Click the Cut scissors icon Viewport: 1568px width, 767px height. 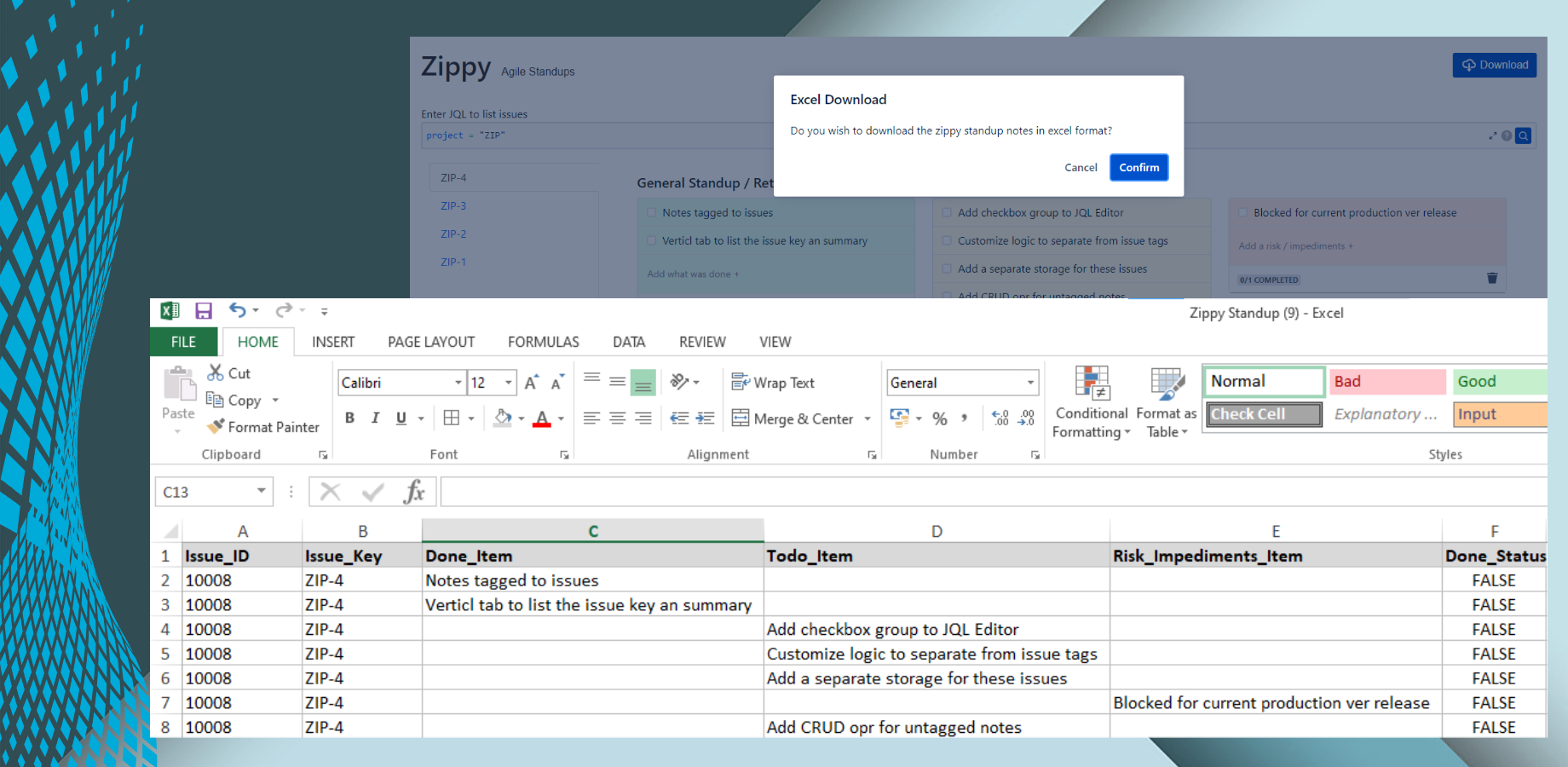(x=216, y=372)
